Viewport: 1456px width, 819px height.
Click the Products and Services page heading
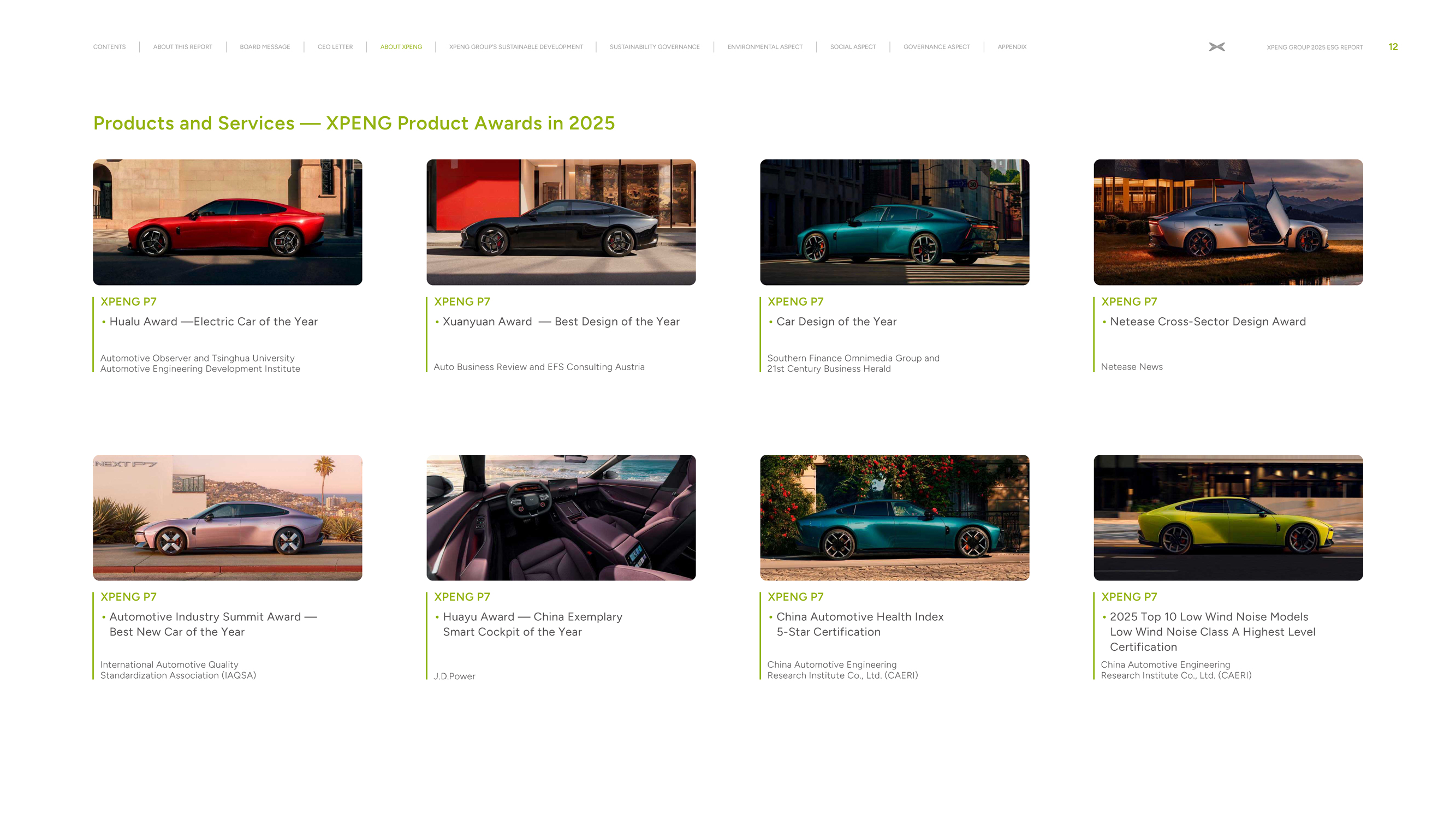click(x=354, y=123)
